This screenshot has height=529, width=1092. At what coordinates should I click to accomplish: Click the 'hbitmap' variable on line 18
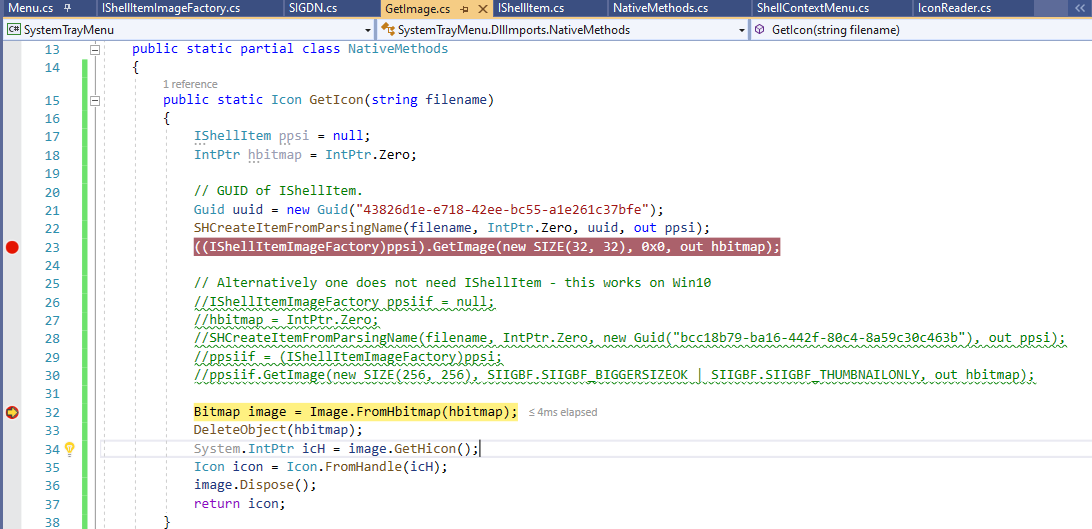(x=275, y=155)
